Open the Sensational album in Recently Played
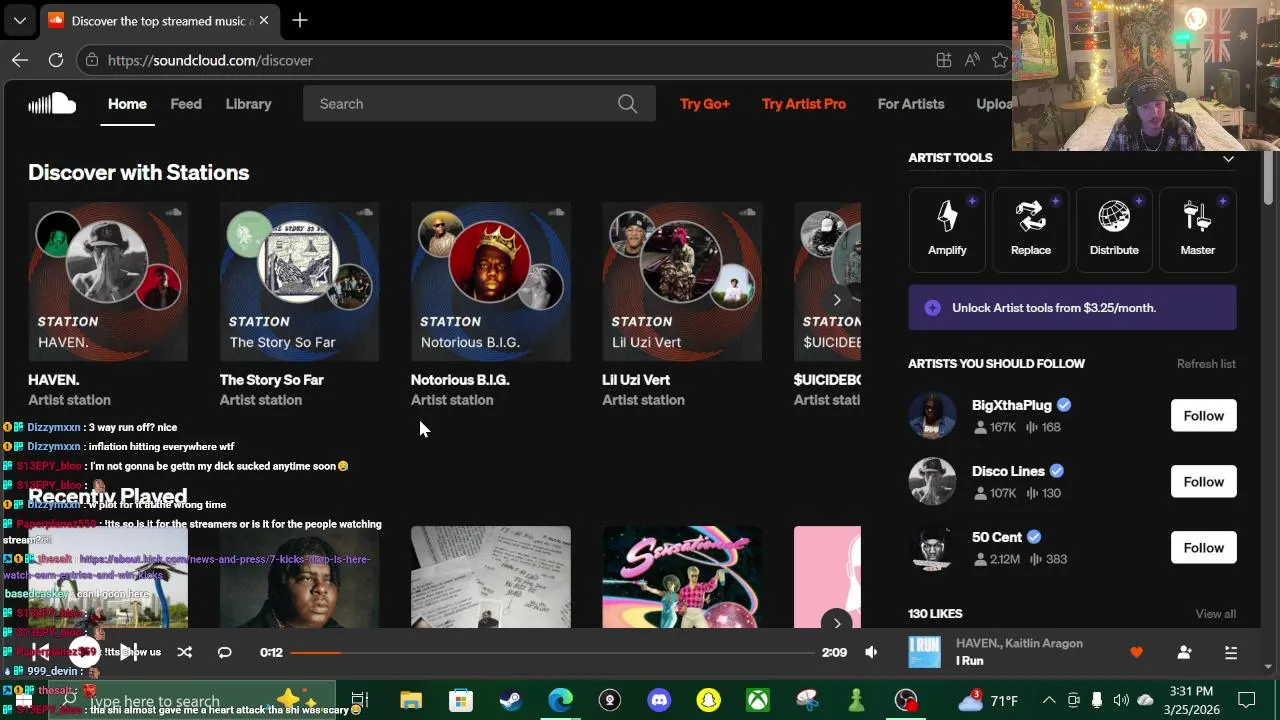The height and width of the screenshot is (720, 1280). coord(682,577)
